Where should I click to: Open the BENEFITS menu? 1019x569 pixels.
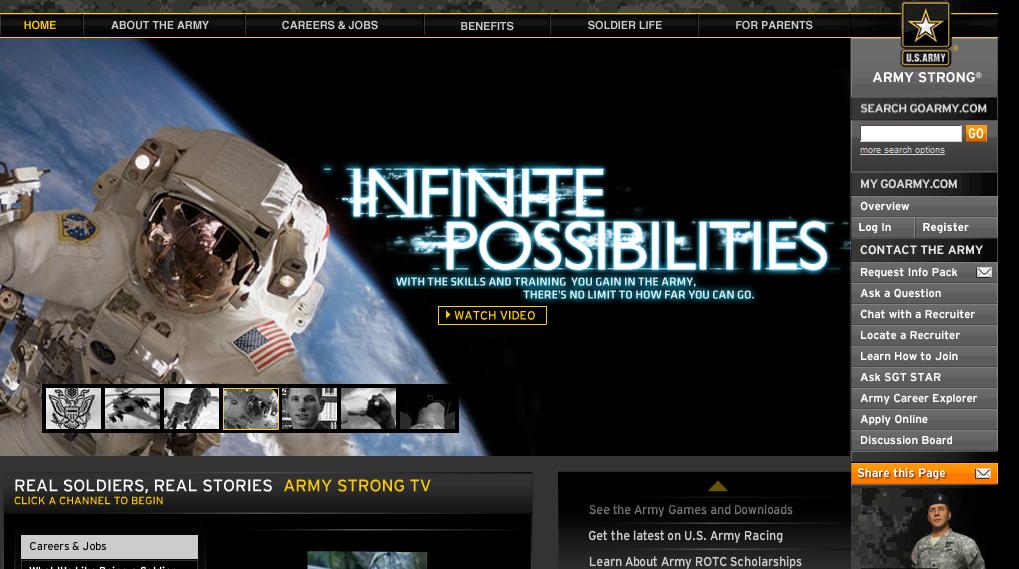487,26
